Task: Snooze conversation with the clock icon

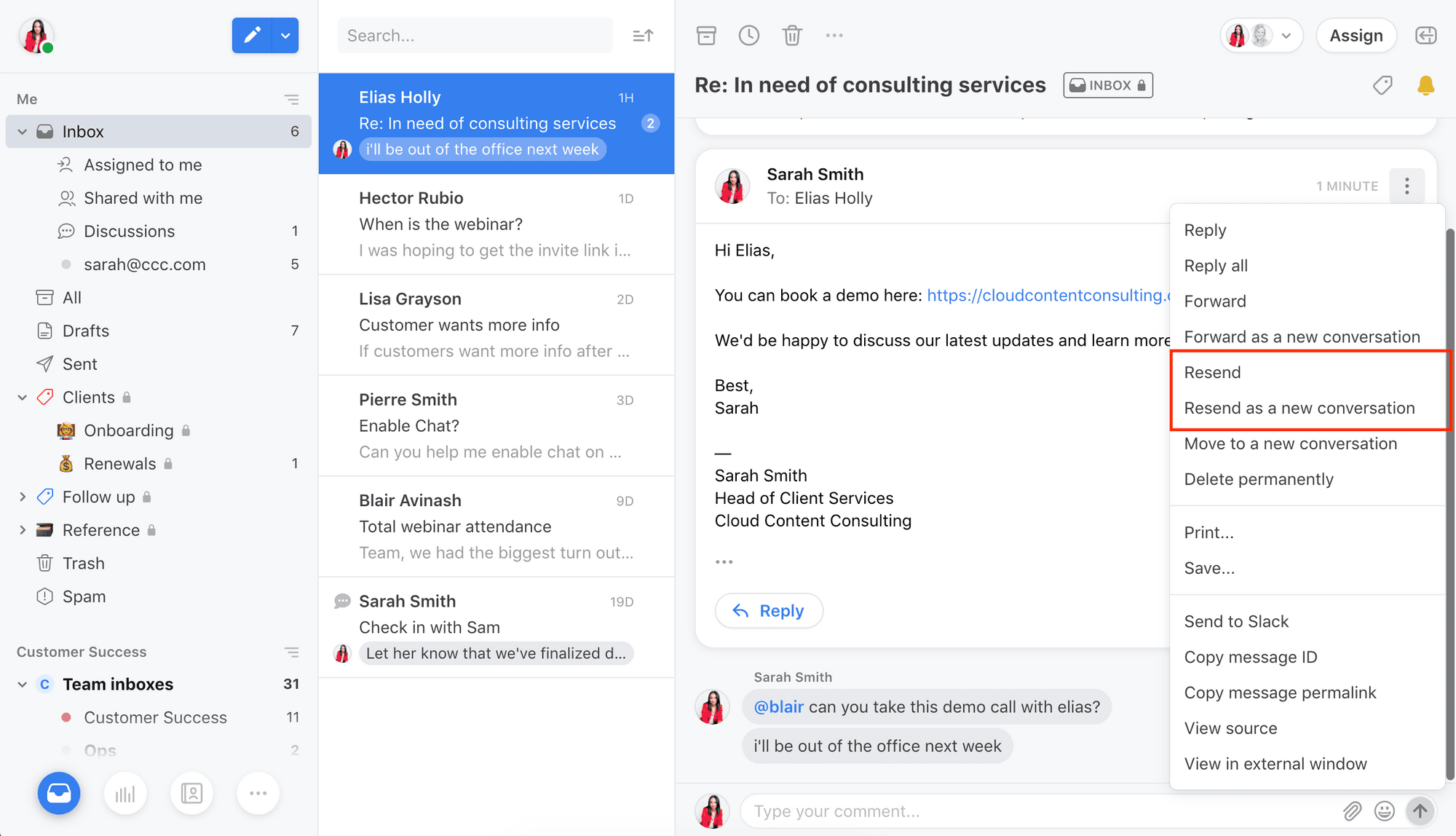Action: pyautogui.click(x=749, y=35)
